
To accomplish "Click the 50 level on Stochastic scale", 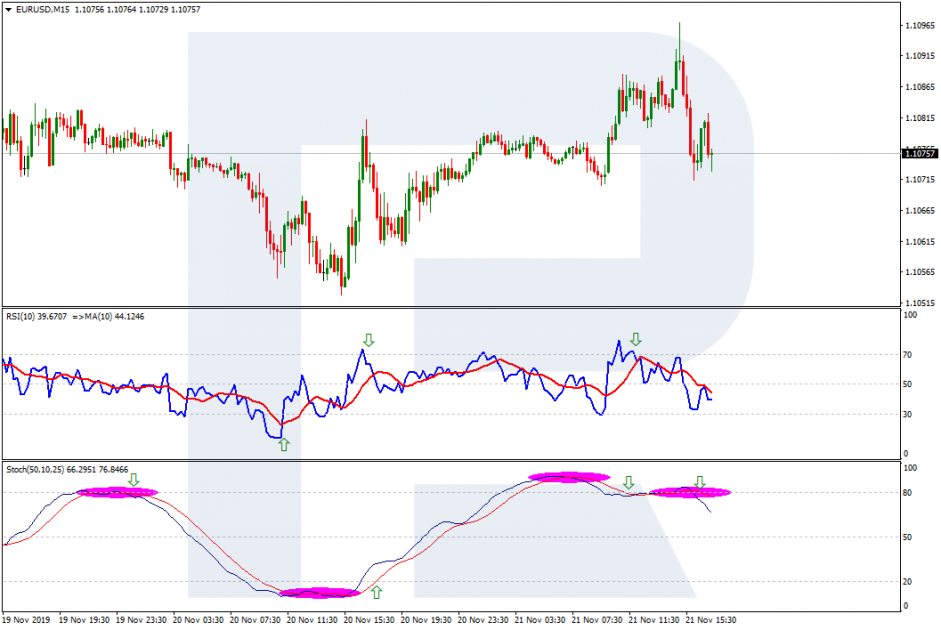I will tap(907, 537).
